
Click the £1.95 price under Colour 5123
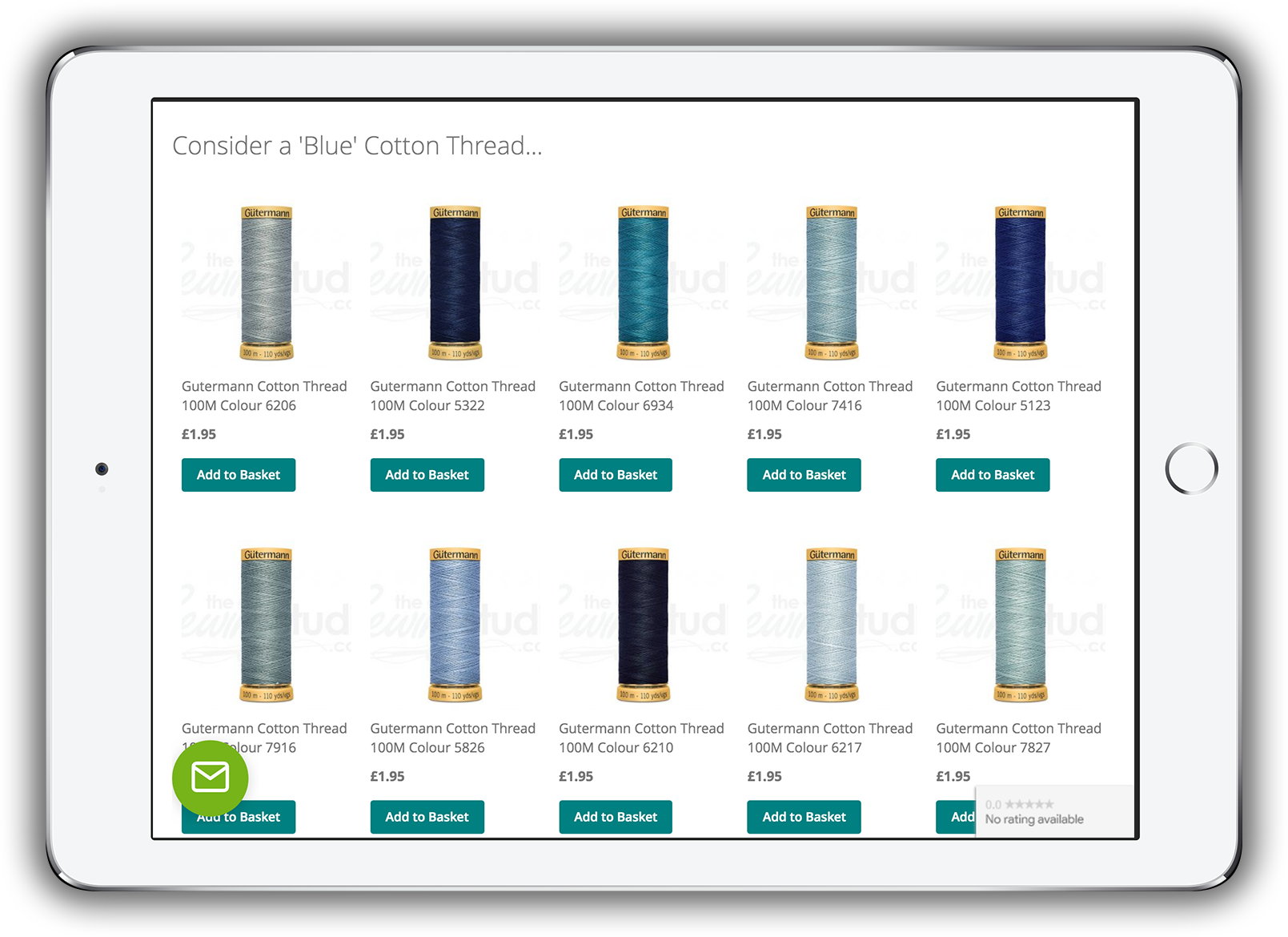[x=953, y=434]
